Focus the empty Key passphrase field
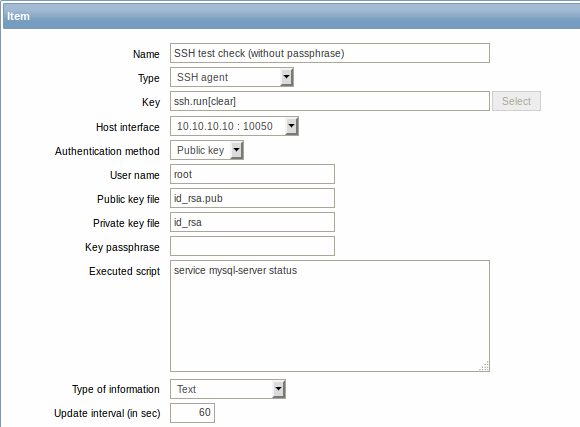This screenshot has height=427, width=580. (252, 246)
